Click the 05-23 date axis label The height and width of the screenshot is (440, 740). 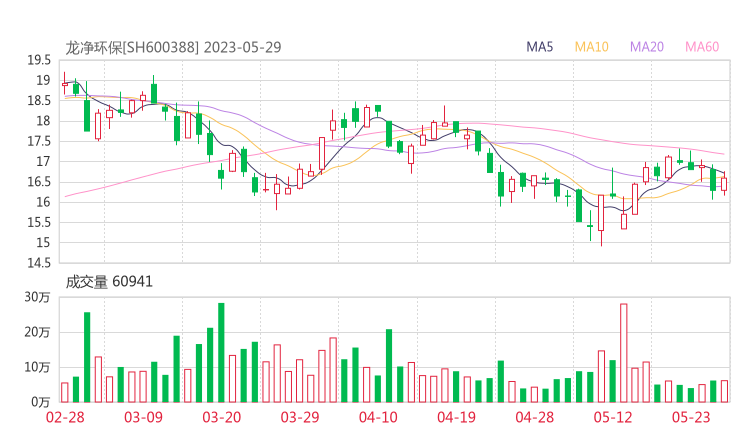[x=691, y=417]
